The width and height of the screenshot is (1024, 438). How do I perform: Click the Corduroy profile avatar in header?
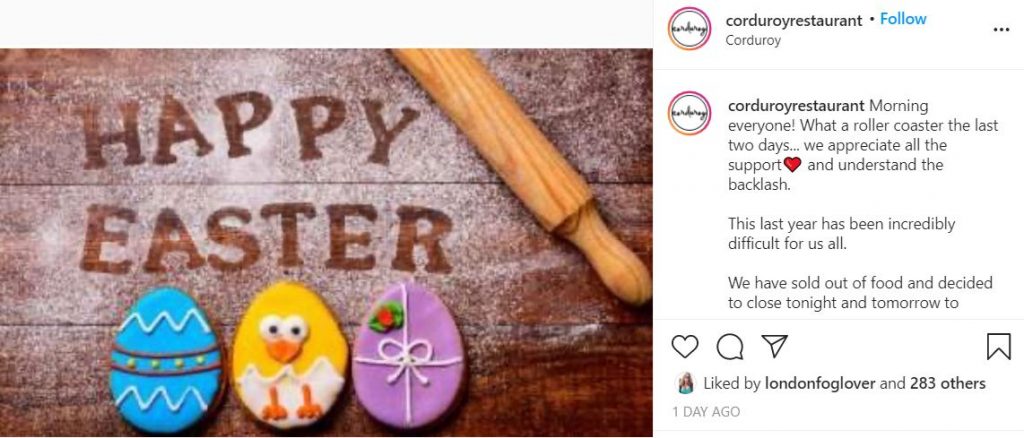point(690,30)
